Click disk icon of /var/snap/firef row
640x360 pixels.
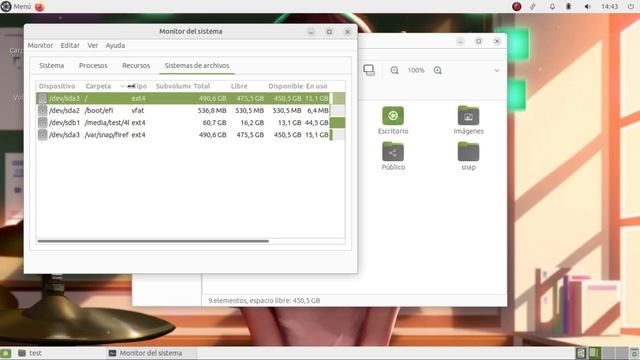[x=42, y=135]
